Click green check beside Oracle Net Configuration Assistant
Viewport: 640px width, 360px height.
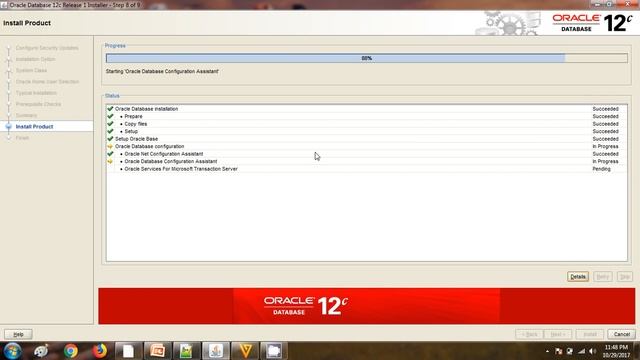[x=110, y=154]
